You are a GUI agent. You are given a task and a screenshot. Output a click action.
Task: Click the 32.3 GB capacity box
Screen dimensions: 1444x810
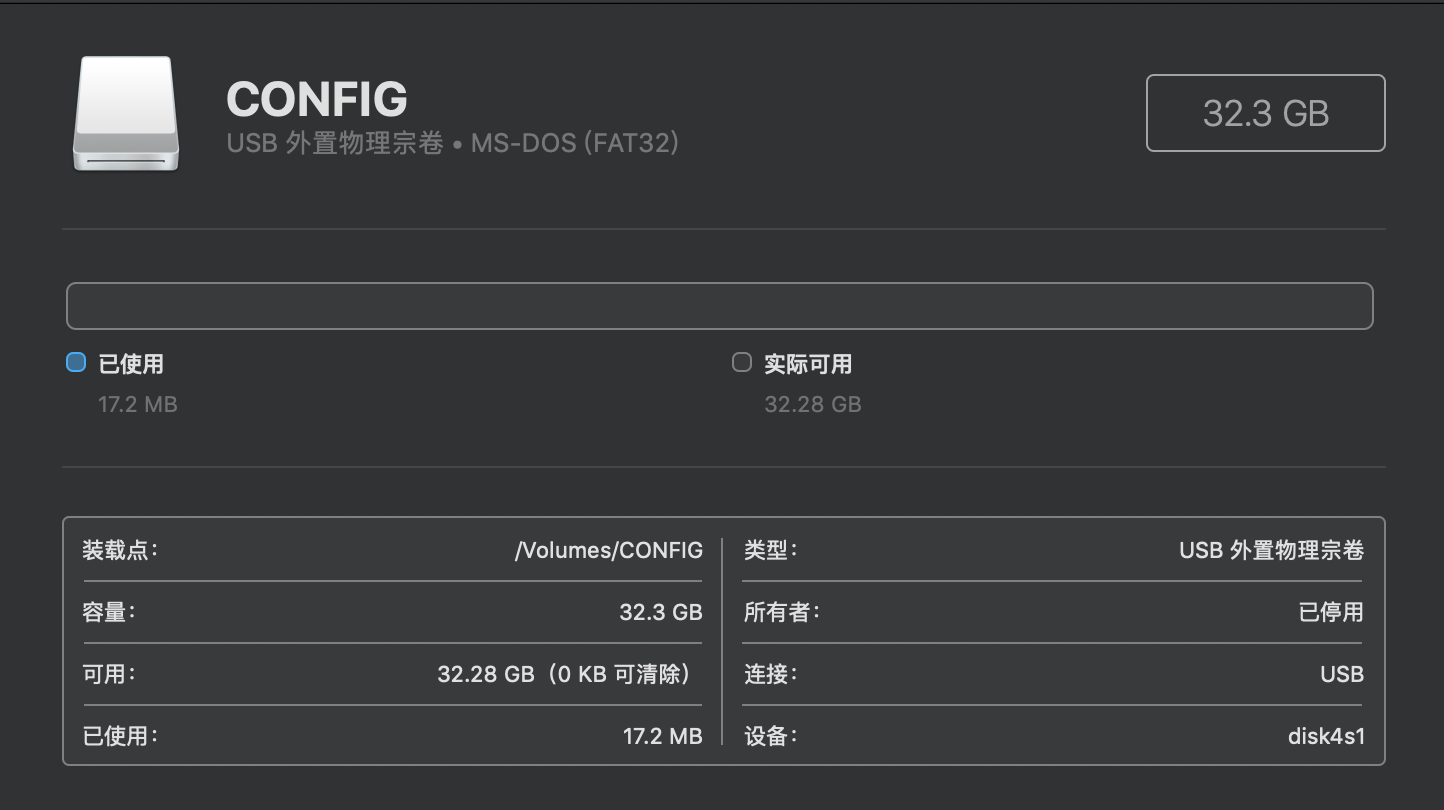(1265, 113)
